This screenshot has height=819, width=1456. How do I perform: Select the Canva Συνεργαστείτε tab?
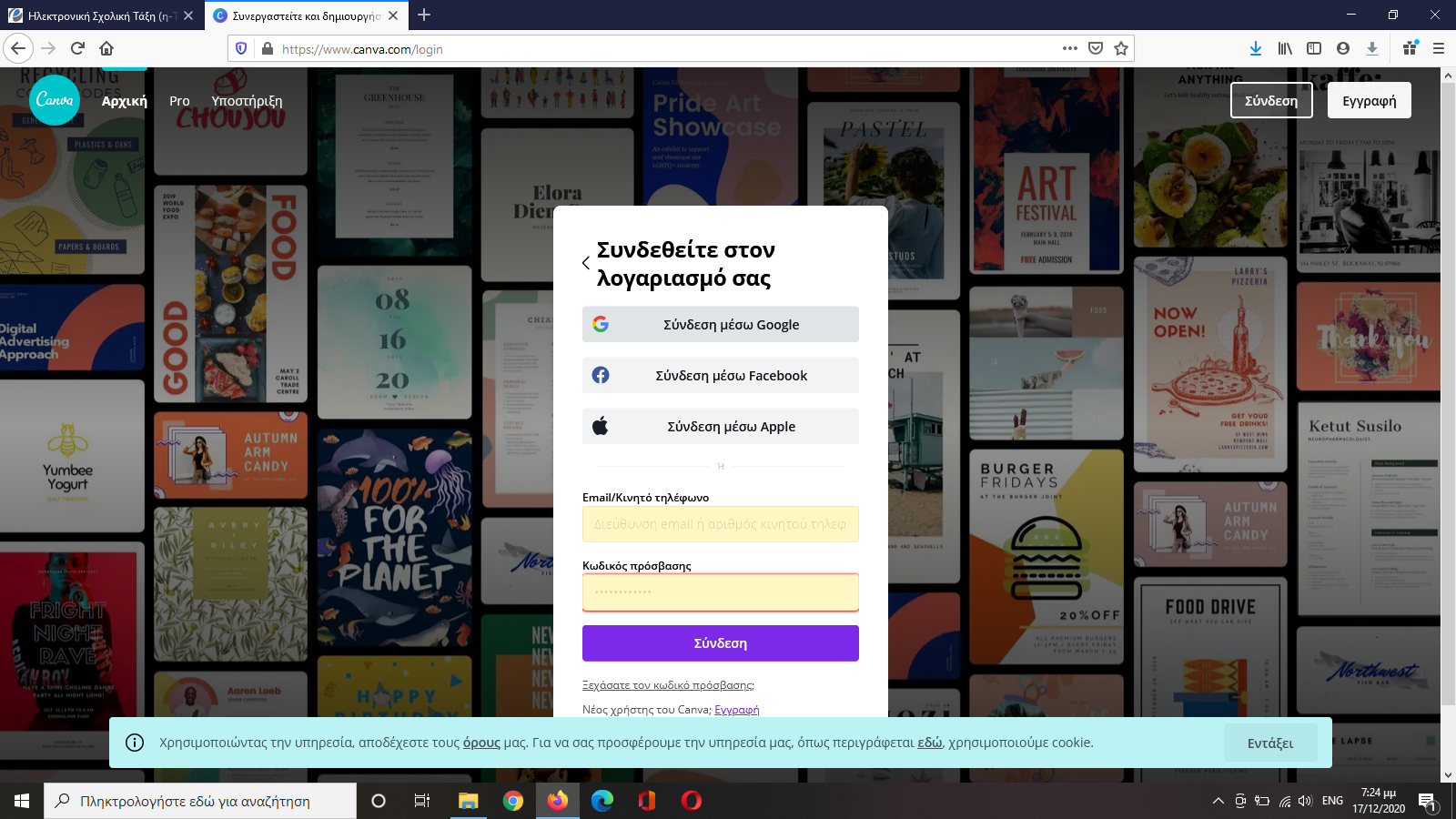307,15
